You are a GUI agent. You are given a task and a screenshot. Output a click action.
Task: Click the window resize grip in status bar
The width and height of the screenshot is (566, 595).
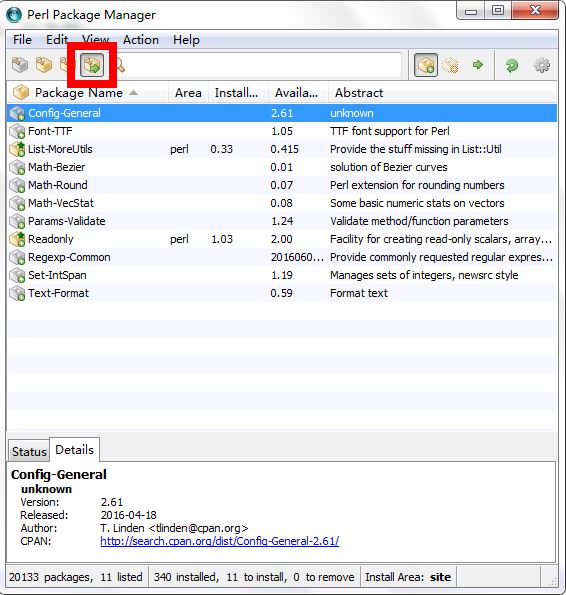pos(552,581)
